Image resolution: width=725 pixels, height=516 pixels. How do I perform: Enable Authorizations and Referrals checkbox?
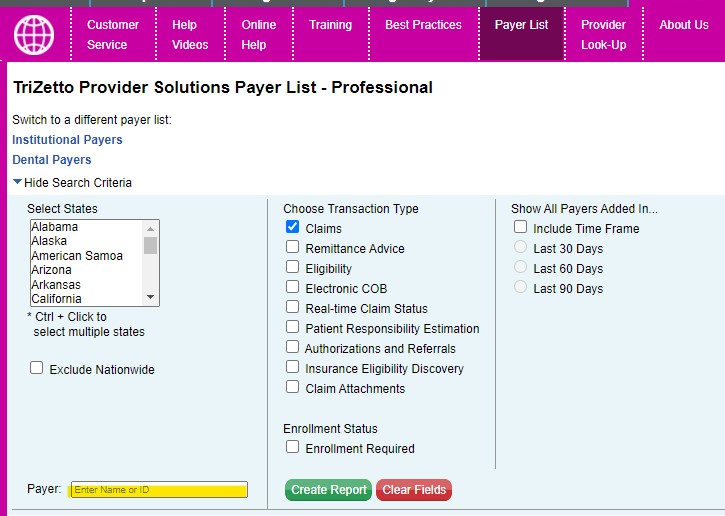click(x=292, y=347)
